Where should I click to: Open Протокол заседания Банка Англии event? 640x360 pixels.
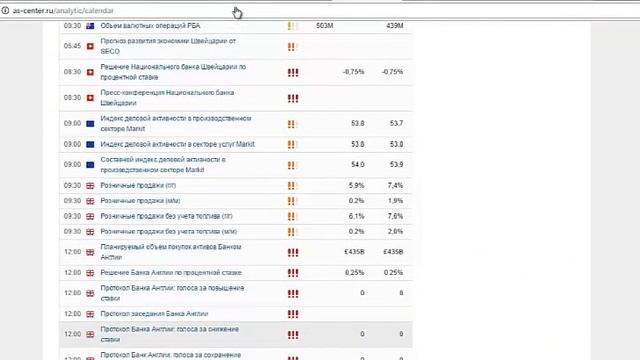[154, 313]
